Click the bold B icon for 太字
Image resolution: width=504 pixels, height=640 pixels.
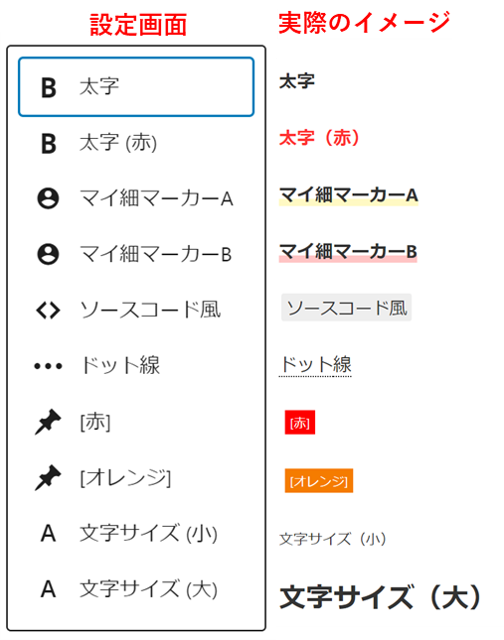point(49,87)
